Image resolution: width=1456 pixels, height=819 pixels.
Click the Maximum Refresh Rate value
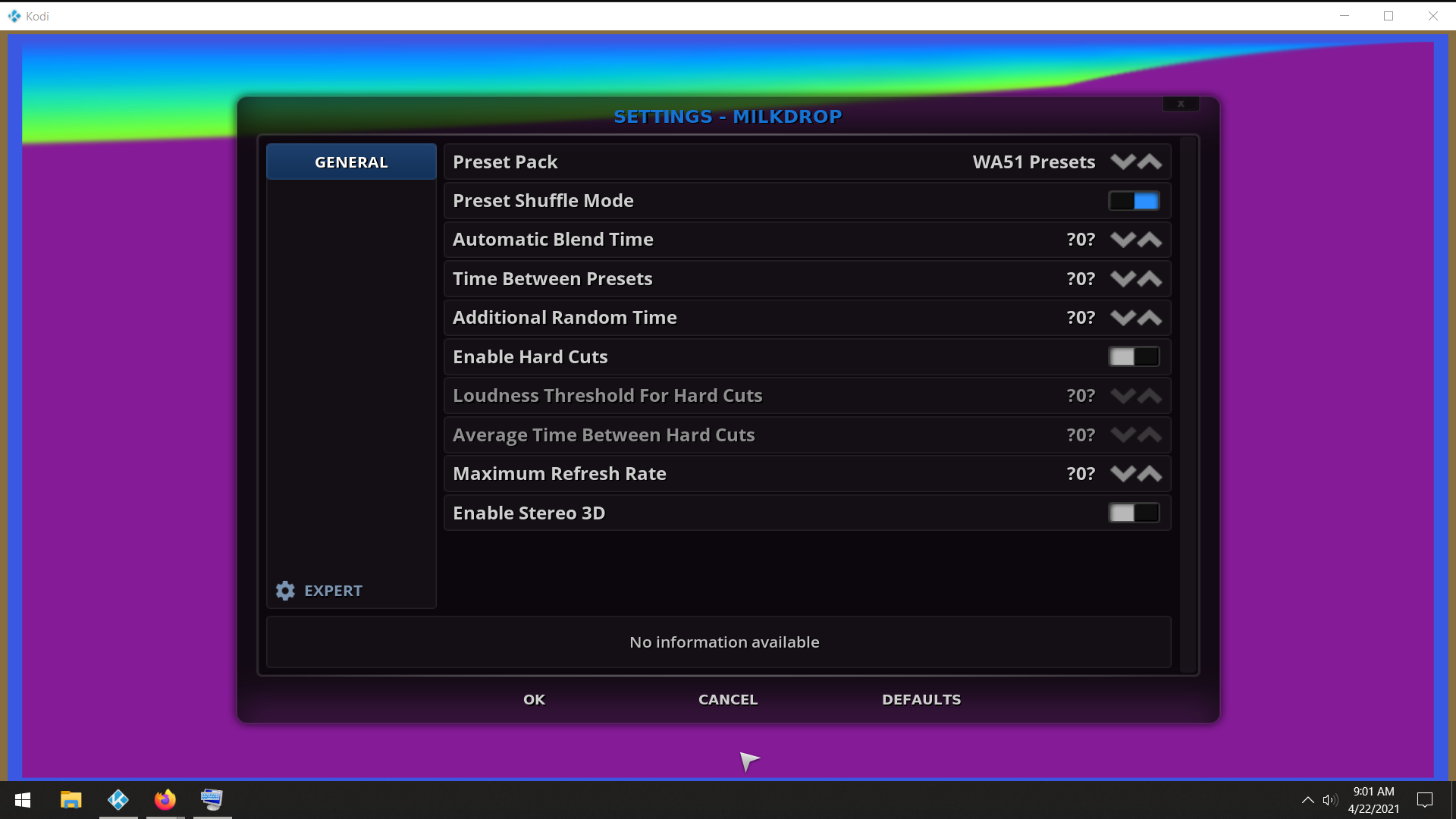click(1081, 473)
